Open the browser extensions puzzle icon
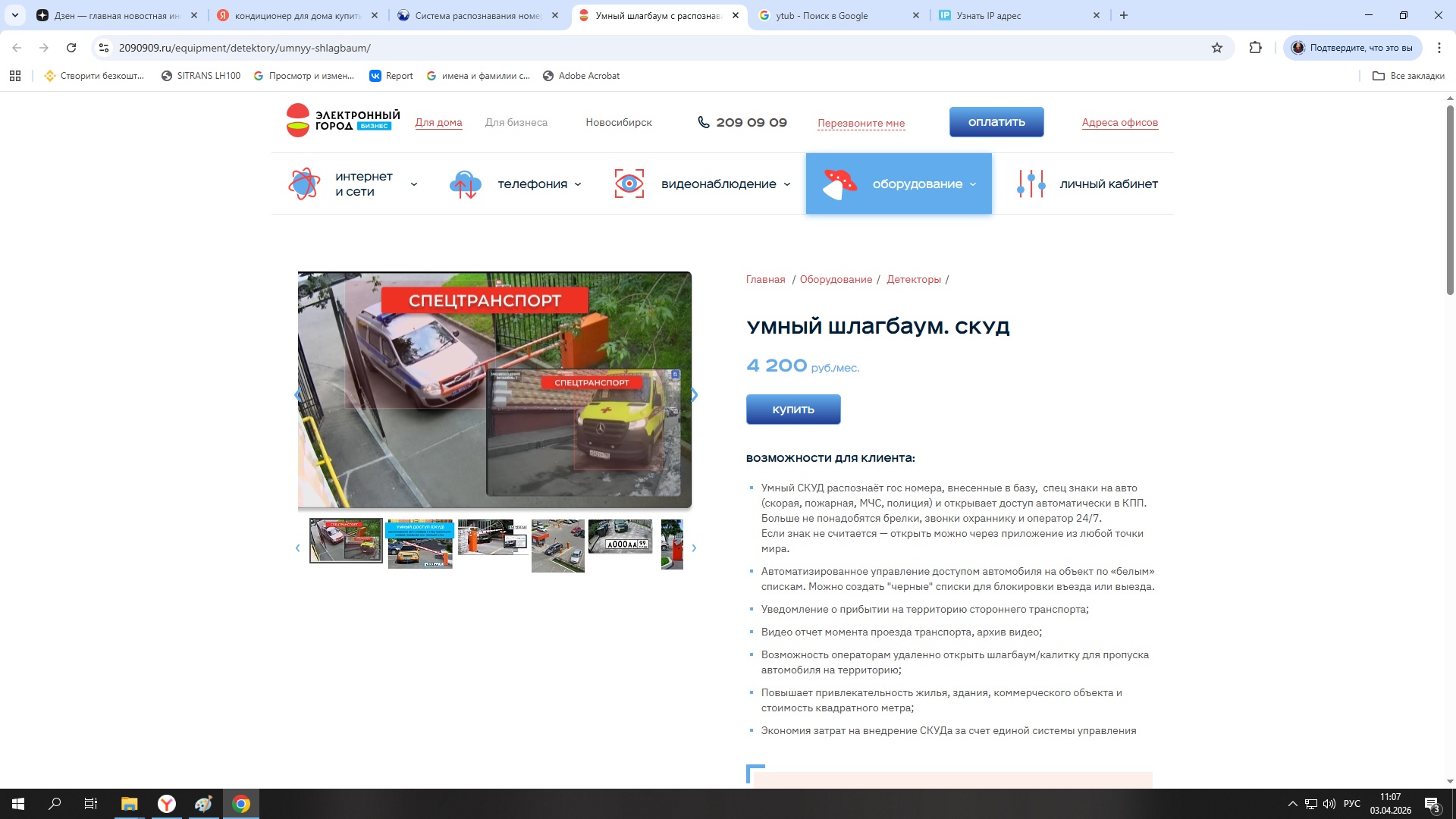Image resolution: width=1456 pixels, height=819 pixels. [1256, 48]
